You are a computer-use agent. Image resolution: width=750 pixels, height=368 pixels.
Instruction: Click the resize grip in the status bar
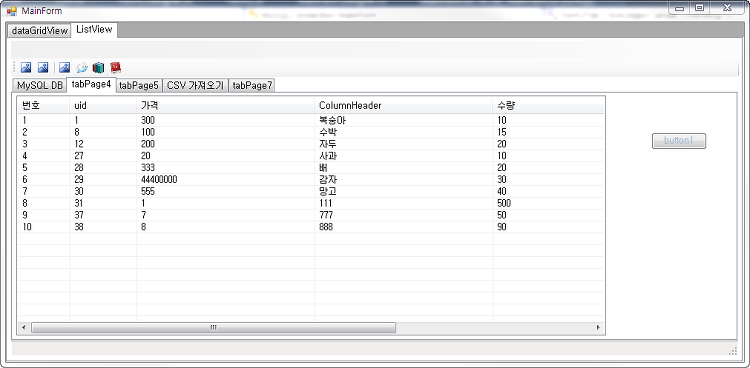[733, 351]
